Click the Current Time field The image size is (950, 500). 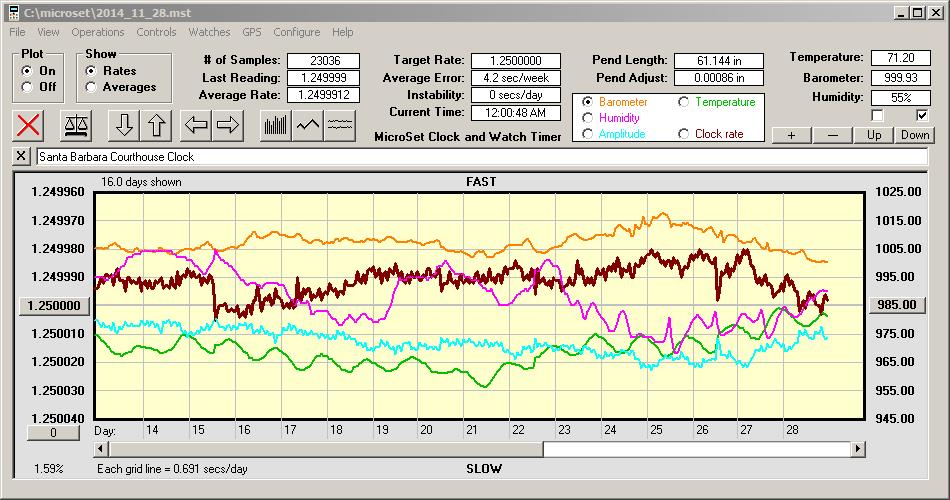516,112
